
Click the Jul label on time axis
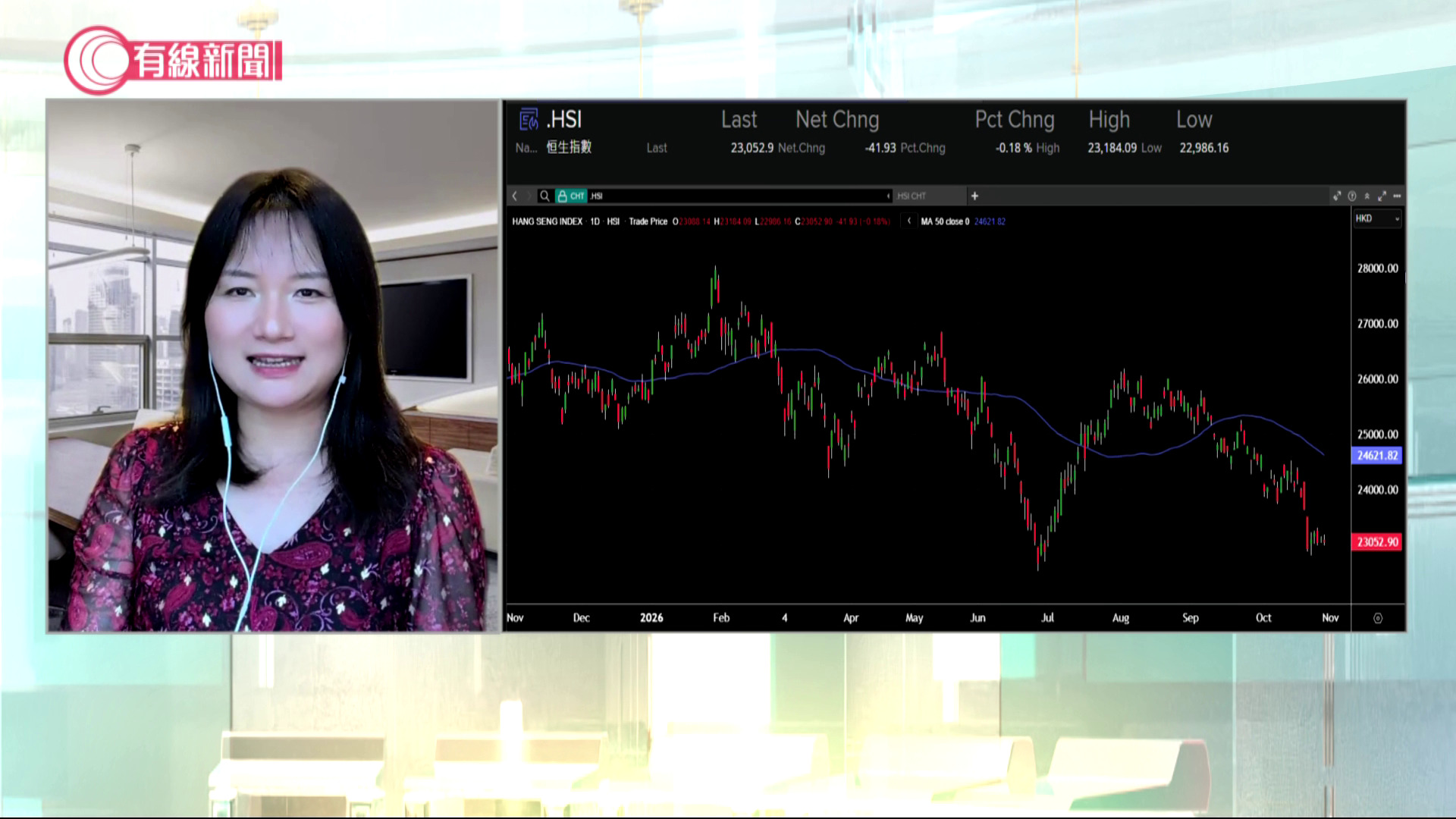pos(1047,618)
